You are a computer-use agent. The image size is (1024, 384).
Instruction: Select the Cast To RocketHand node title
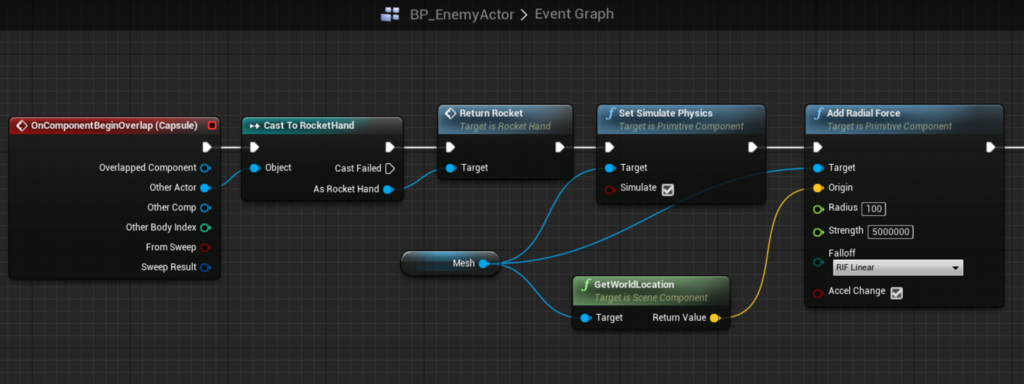coord(309,125)
